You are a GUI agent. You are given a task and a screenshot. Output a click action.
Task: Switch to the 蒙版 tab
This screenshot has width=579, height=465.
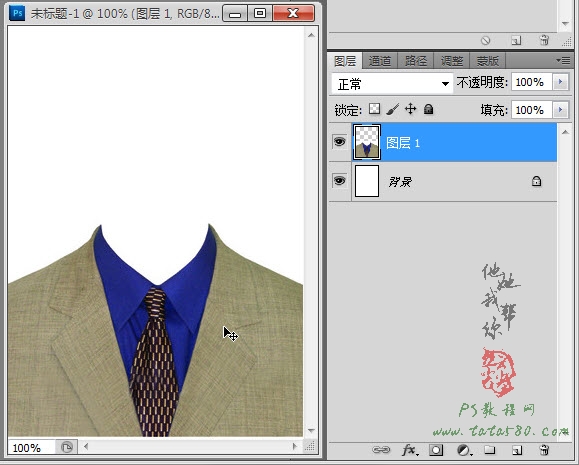point(487,61)
